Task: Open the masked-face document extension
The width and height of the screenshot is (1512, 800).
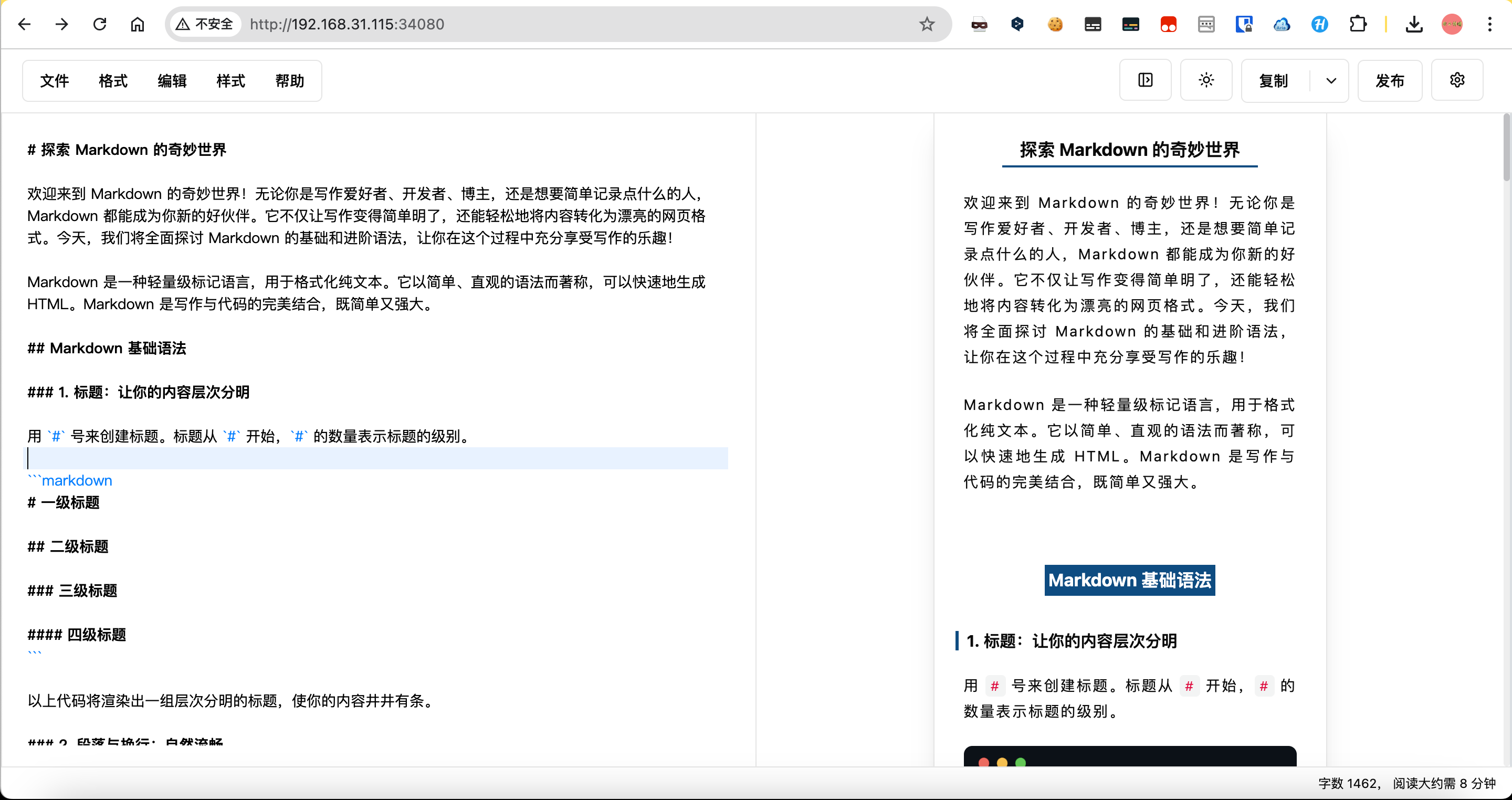Action: pyautogui.click(x=979, y=24)
